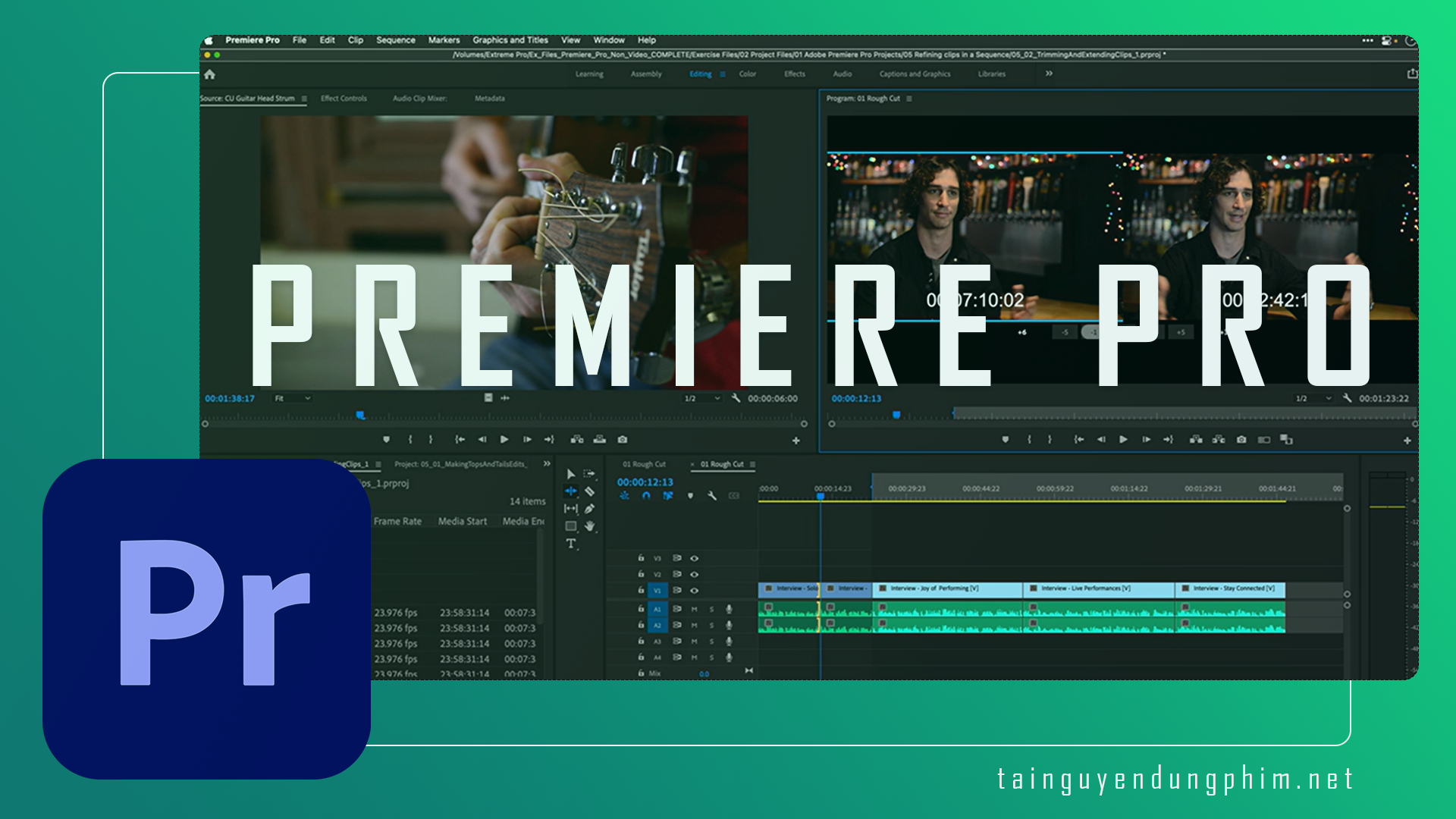Viewport: 1456px width, 819px height.
Task: Select the Razor tool
Action: [589, 491]
